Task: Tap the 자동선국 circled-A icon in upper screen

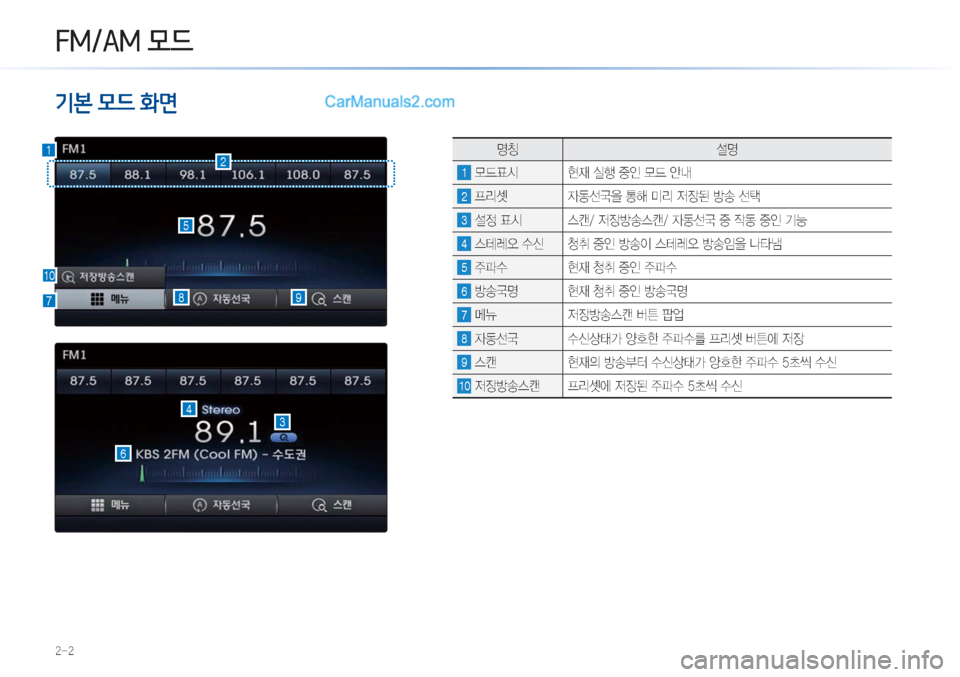Action: coord(200,299)
